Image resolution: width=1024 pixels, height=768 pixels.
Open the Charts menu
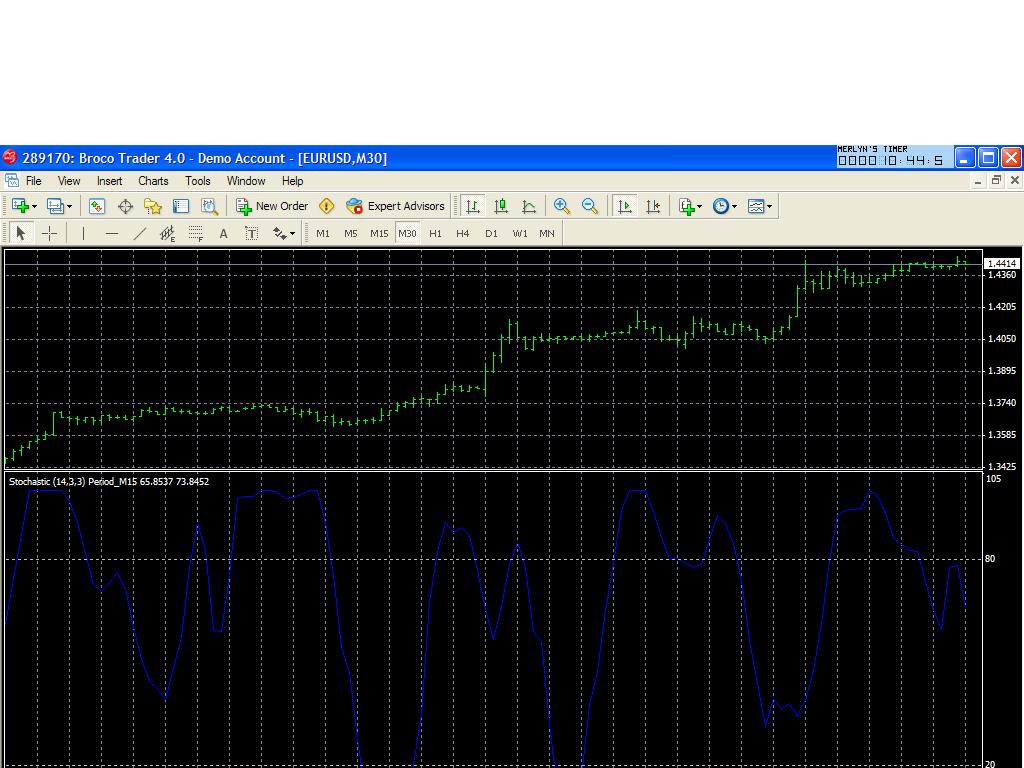(153, 181)
